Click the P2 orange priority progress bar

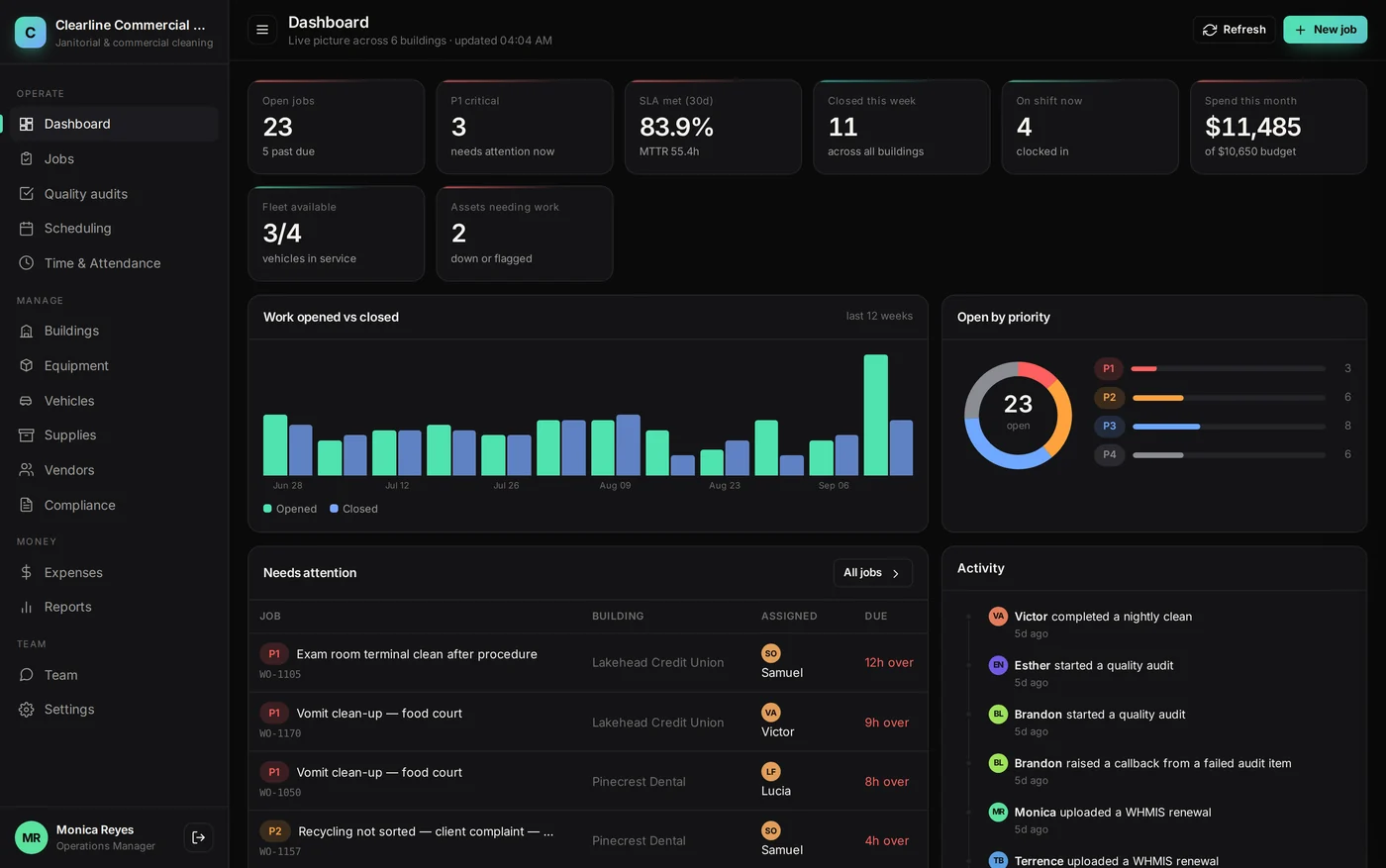(x=1229, y=397)
